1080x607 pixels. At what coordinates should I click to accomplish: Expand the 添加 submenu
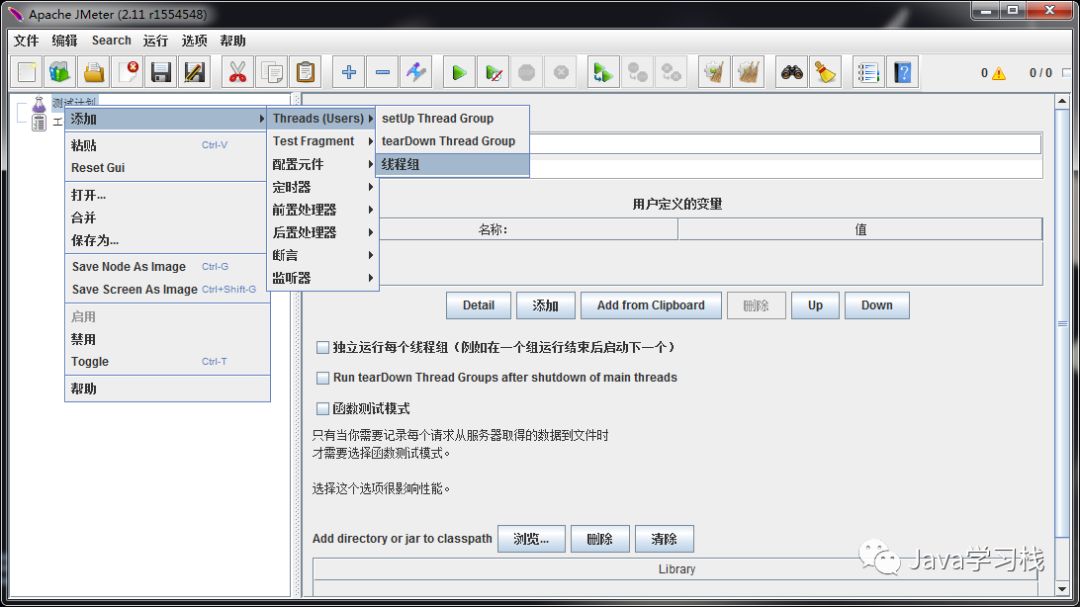[167, 119]
